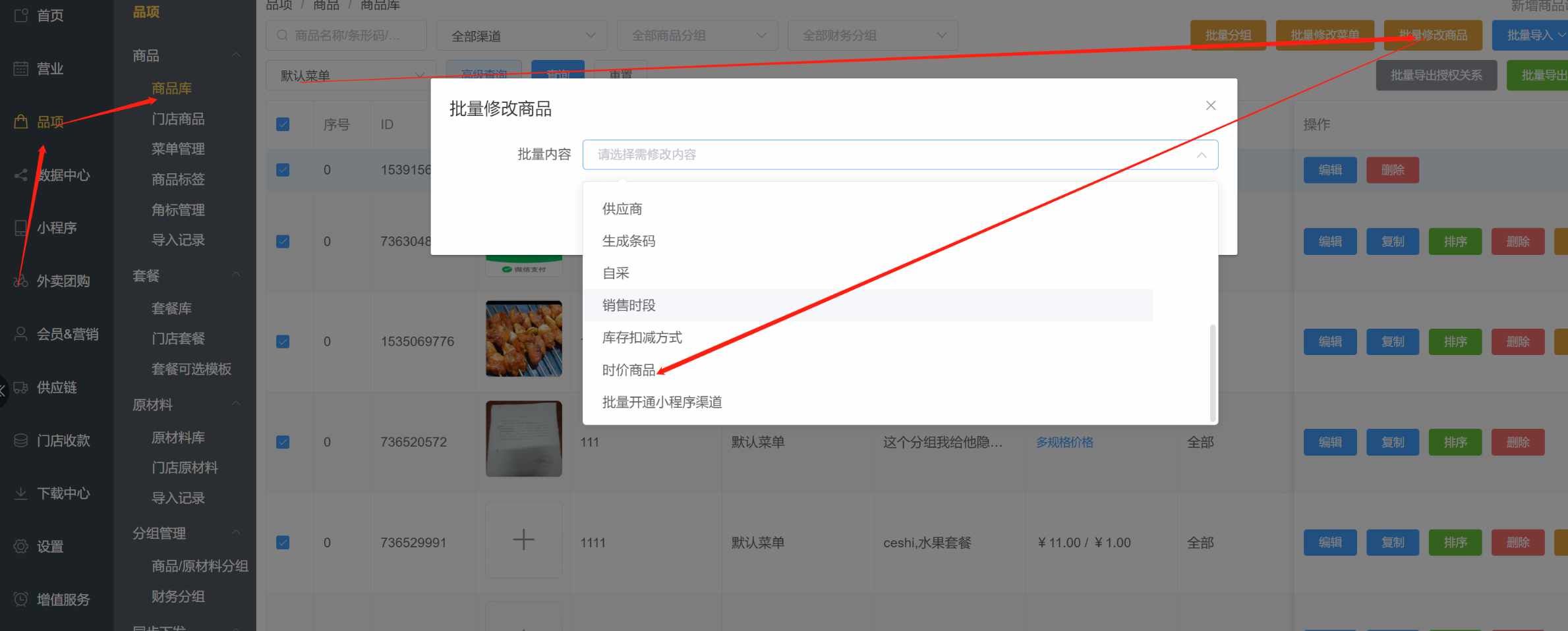Image resolution: width=1568 pixels, height=631 pixels.
Task: Click the 门店收款 coins icon
Action: click(21, 440)
